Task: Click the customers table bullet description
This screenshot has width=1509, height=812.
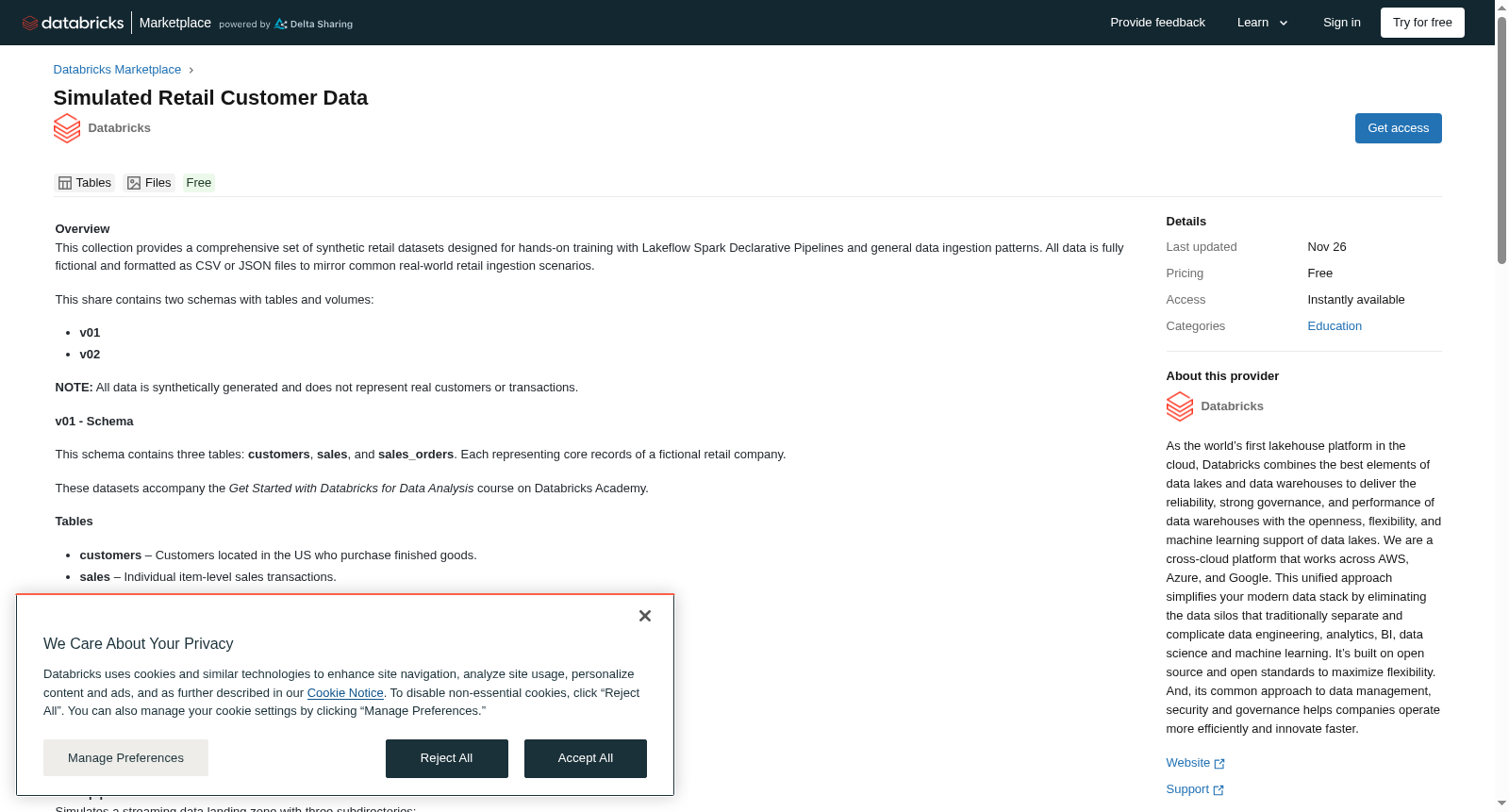Action: (x=278, y=555)
